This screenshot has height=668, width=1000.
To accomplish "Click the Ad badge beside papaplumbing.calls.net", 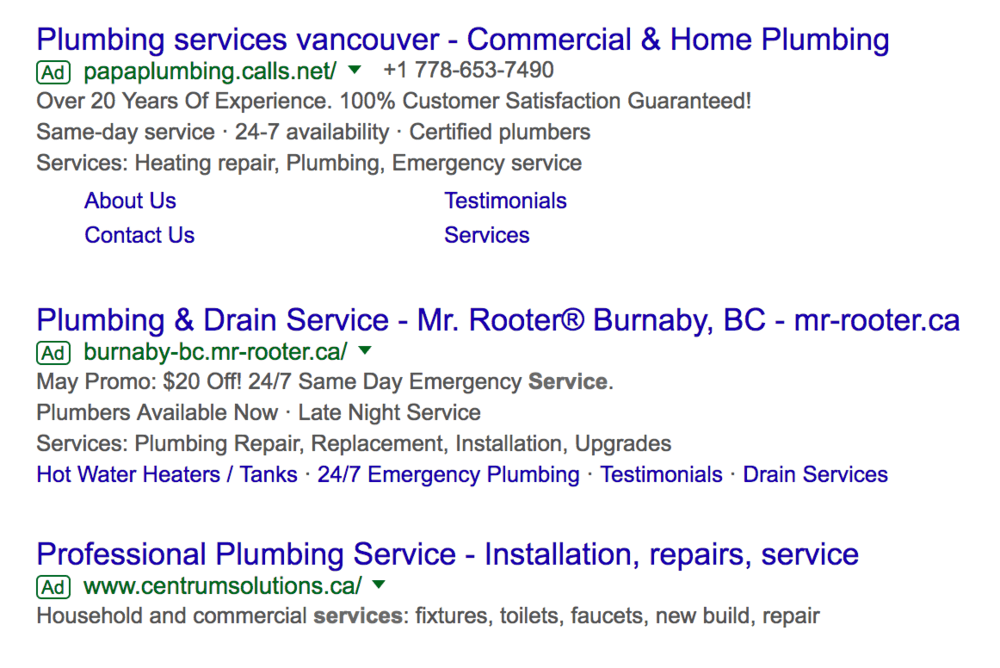I will click(53, 72).
